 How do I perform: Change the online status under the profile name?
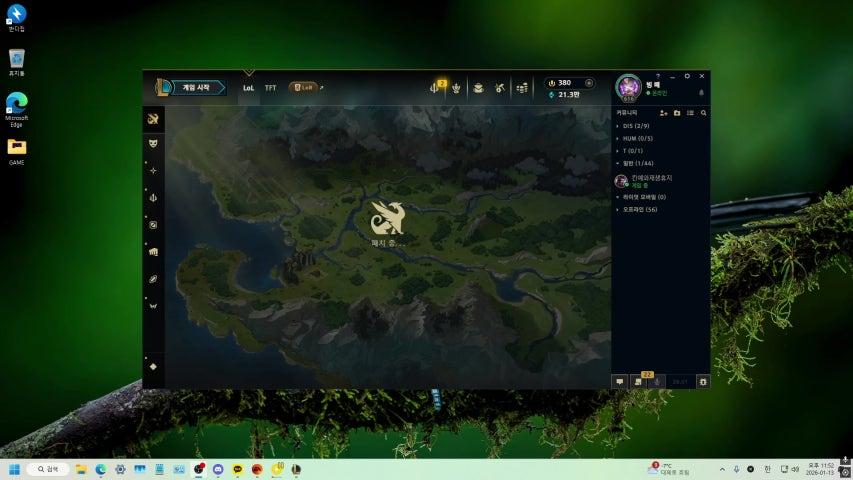657,94
